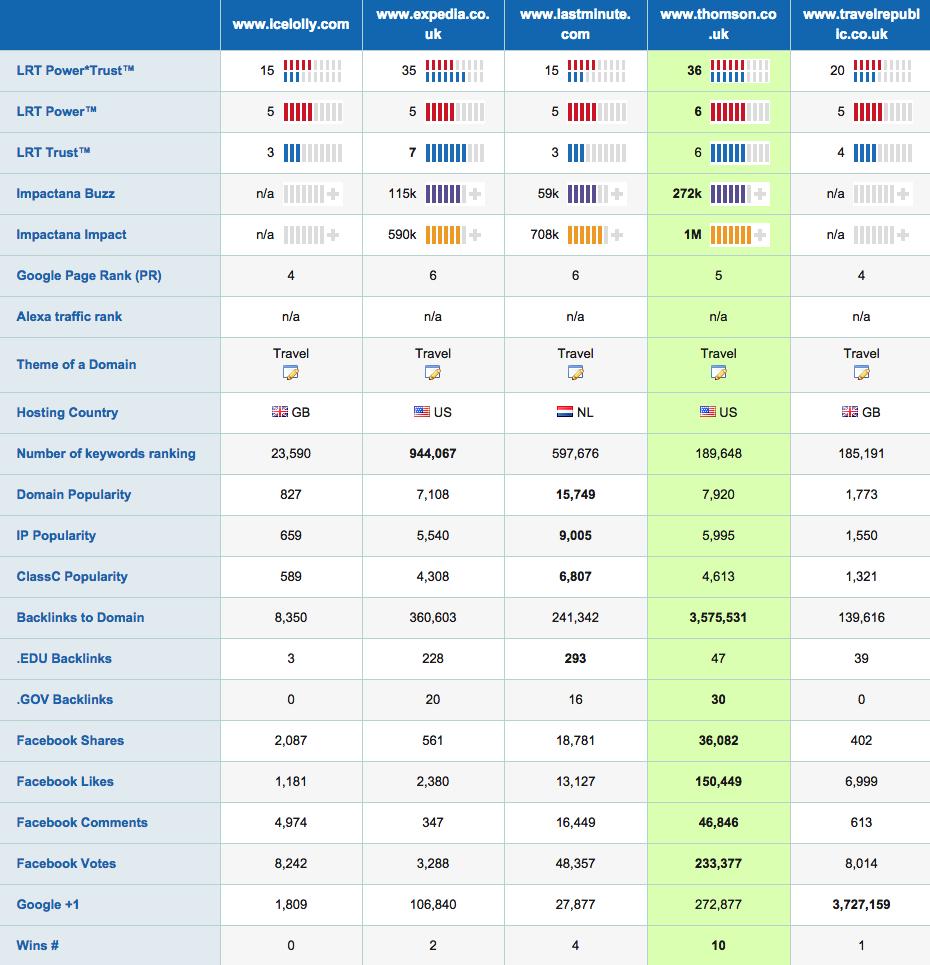Viewport: 930px width, 965px height.
Task: Open the Theme of a Domain link
Action: [76, 364]
